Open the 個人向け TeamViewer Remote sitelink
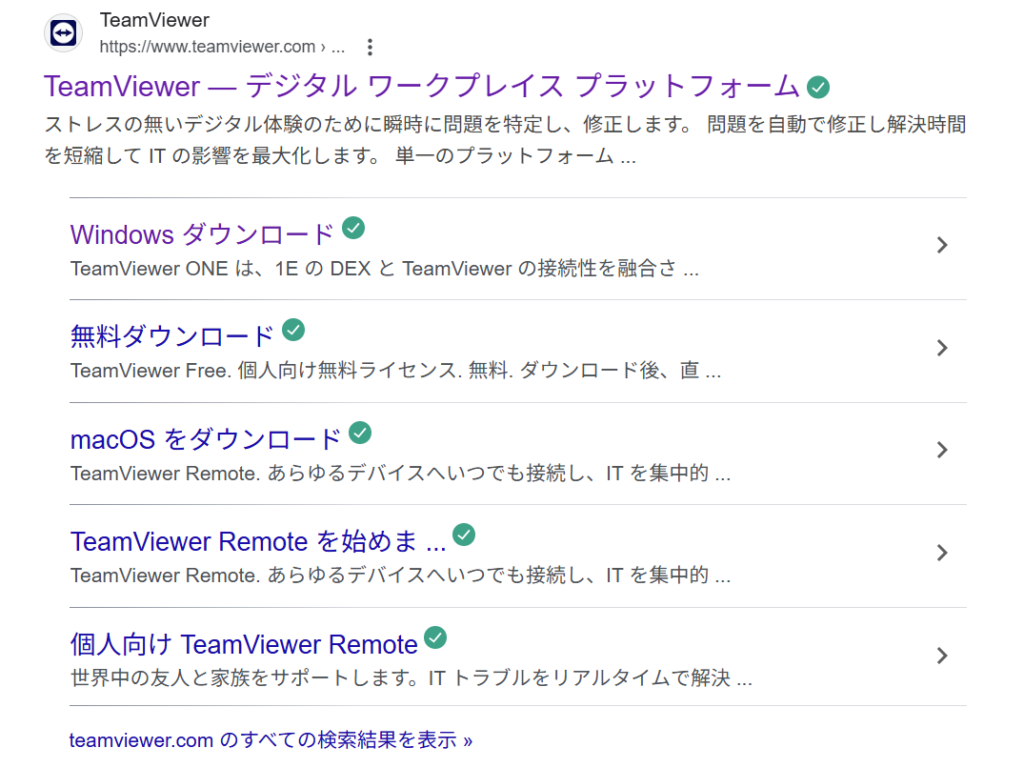 [244, 644]
